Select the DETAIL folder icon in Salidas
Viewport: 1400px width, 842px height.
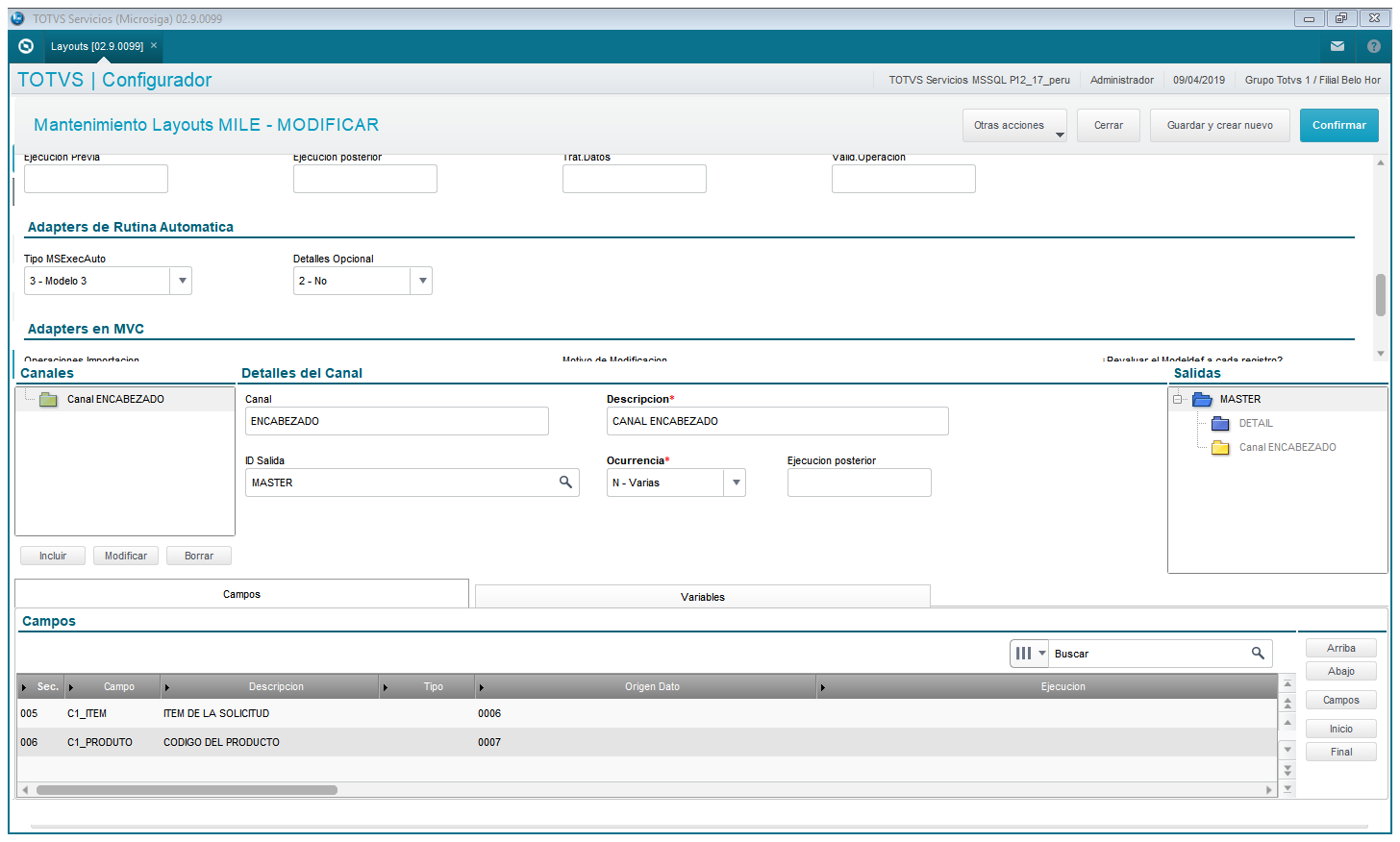click(1221, 423)
